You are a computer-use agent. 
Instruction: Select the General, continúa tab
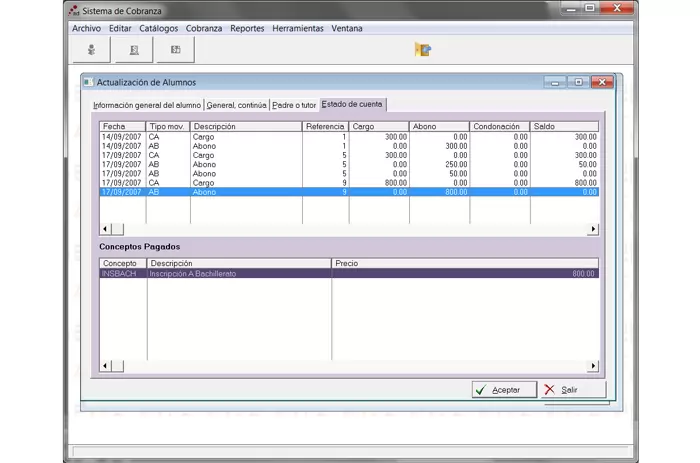coord(237,104)
